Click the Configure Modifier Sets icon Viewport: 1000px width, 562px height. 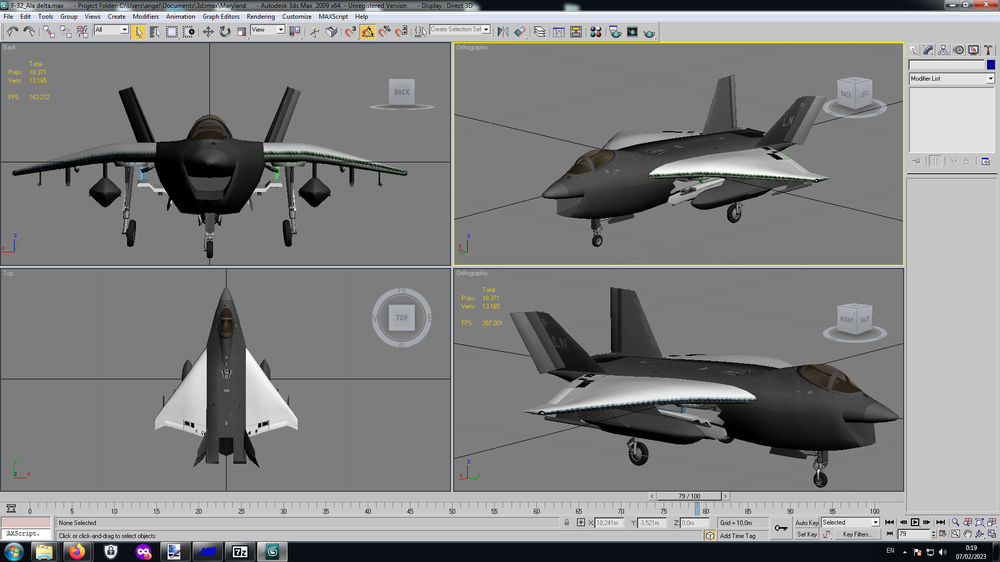(985, 161)
